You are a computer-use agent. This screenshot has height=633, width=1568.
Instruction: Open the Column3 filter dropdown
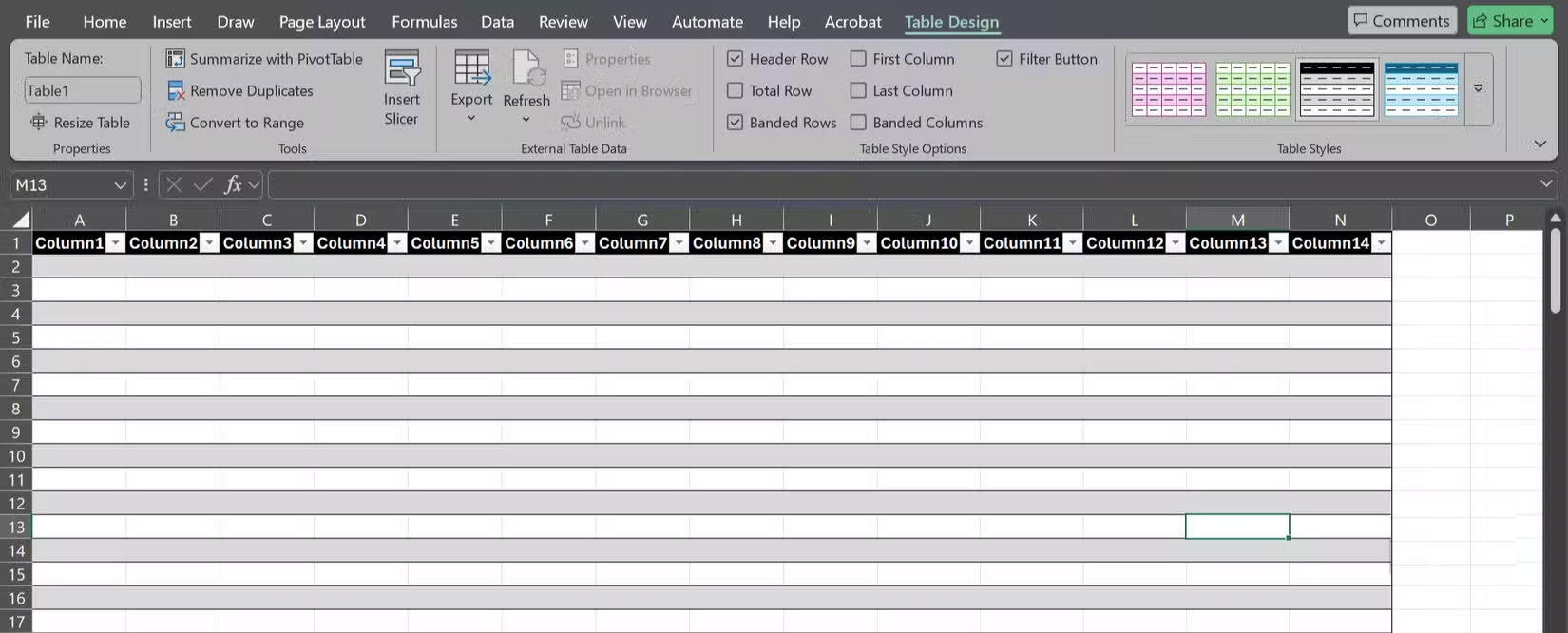coord(303,243)
